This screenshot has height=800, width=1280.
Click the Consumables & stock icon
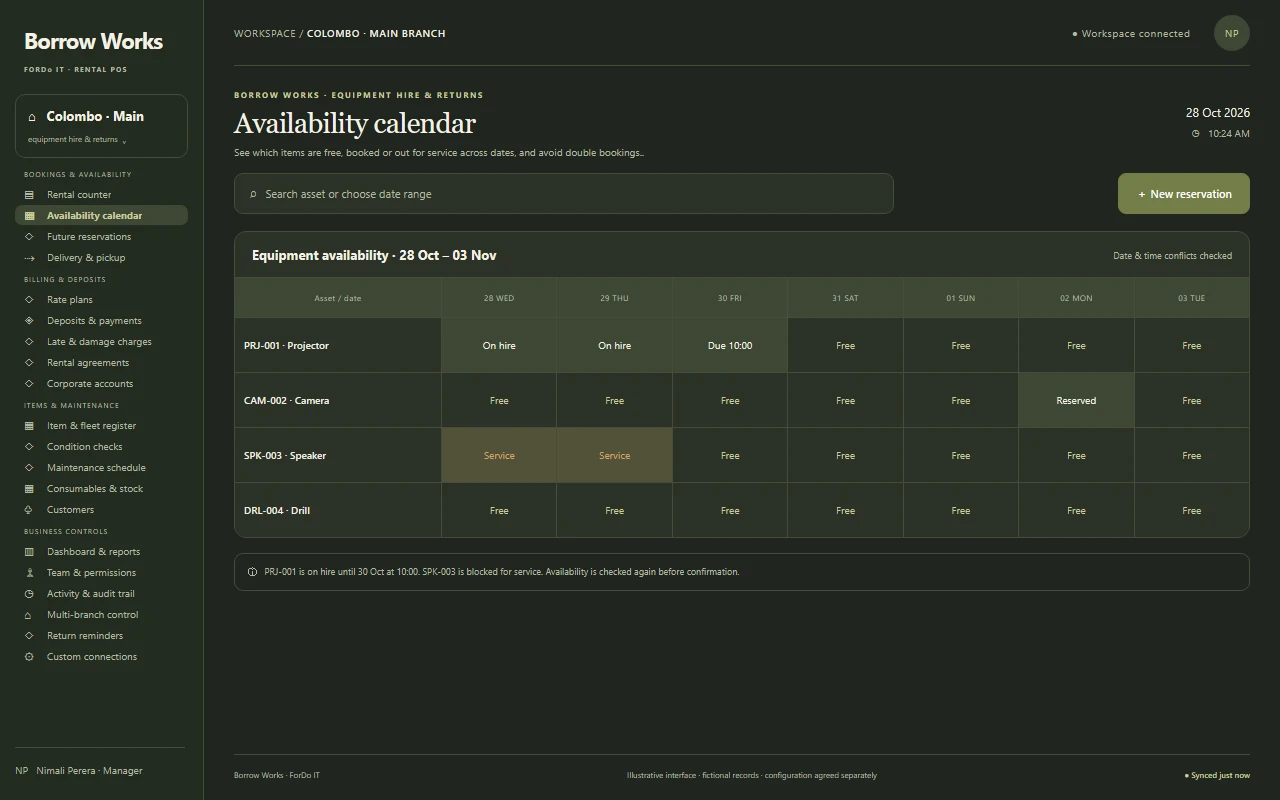(29, 489)
